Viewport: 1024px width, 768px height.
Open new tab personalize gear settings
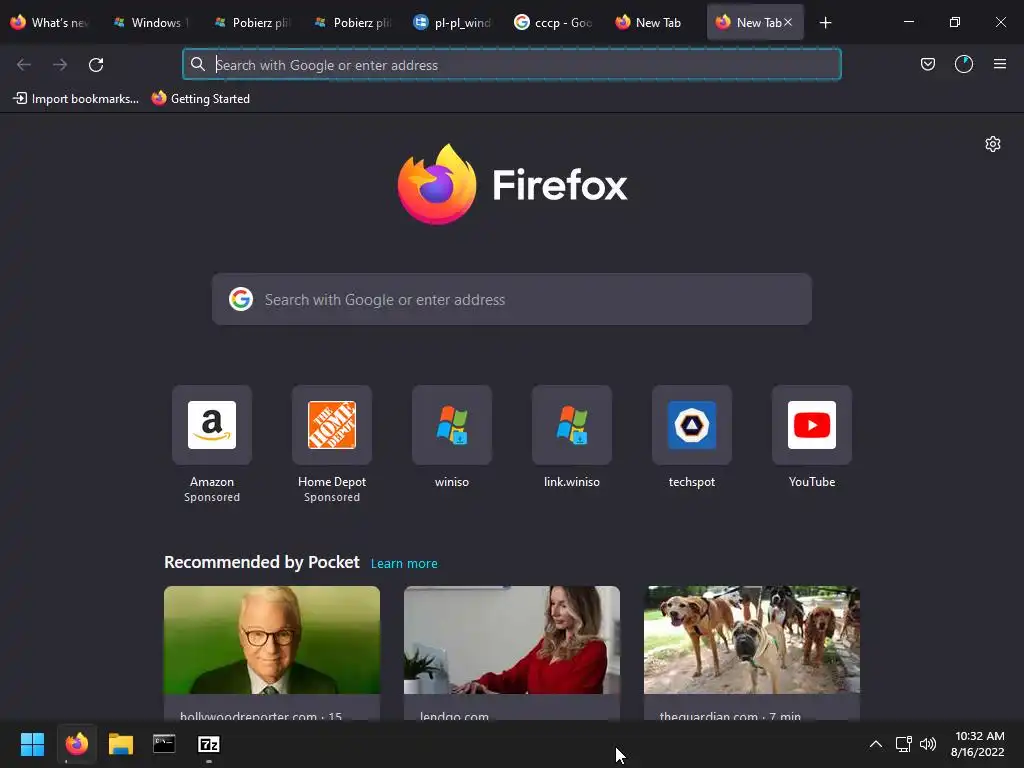(x=993, y=144)
